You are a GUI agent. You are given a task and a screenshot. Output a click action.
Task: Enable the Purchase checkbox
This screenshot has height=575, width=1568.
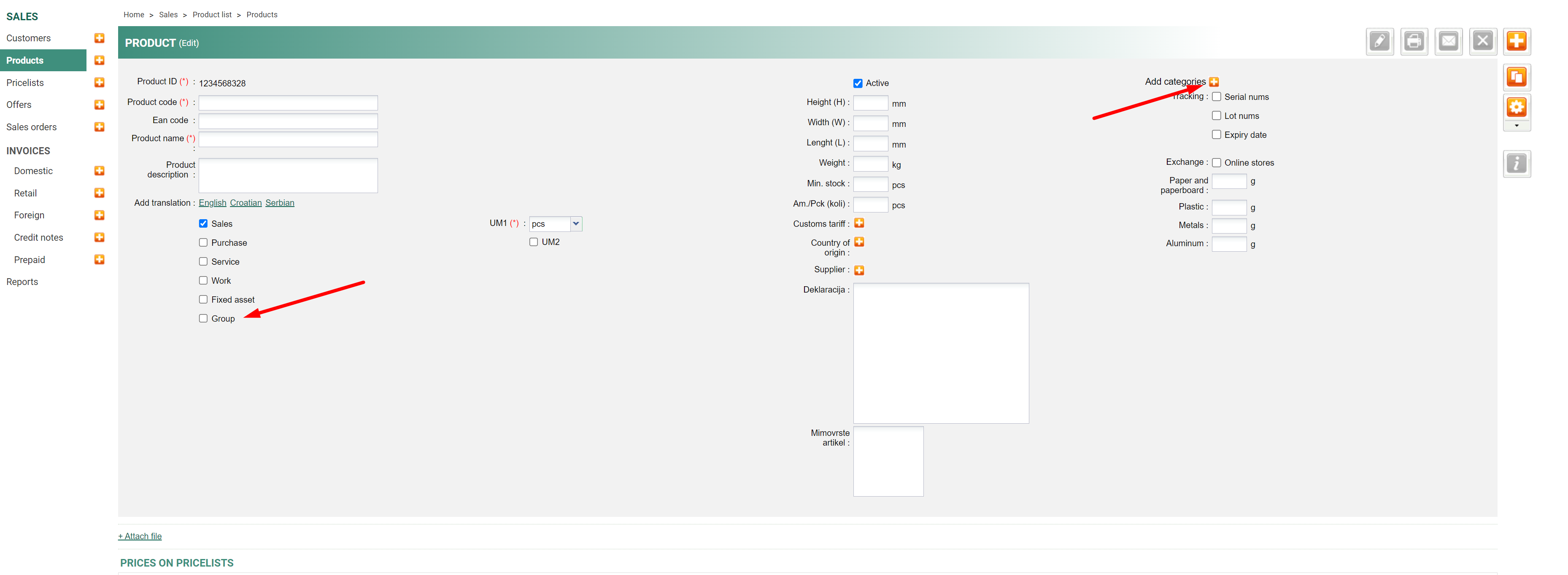tap(203, 243)
